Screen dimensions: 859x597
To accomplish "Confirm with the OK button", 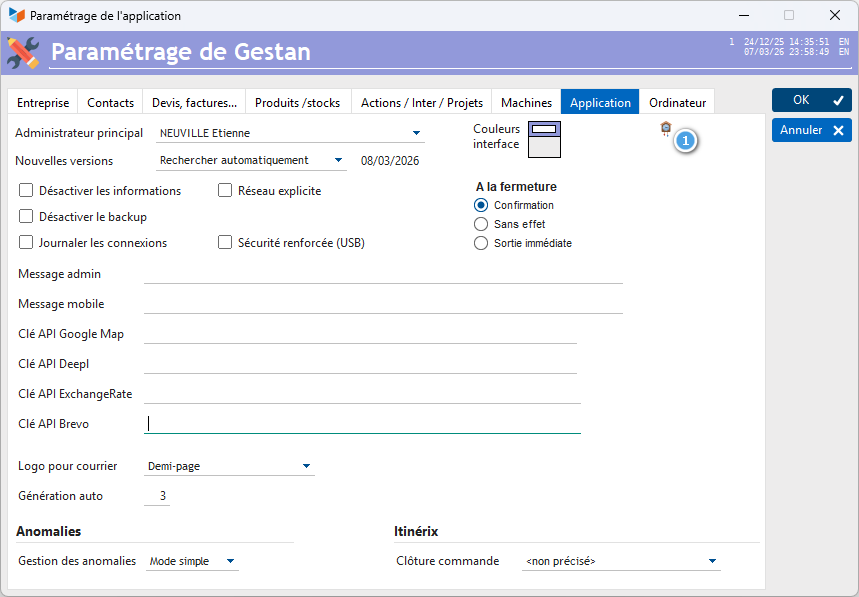I will [811, 100].
